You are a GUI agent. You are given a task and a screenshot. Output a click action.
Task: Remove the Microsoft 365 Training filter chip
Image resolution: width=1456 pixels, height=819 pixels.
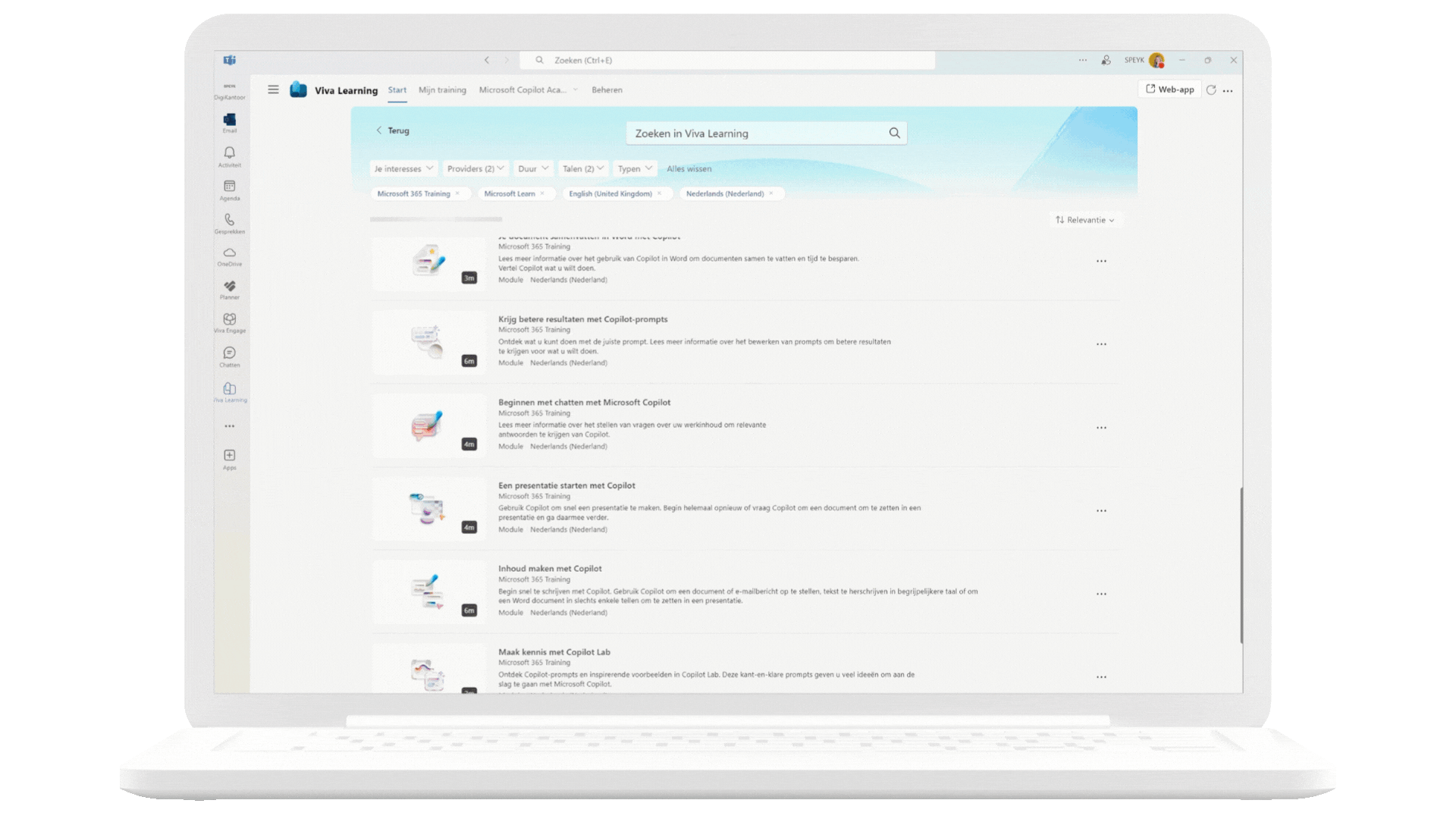pyautogui.click(x=457, y=194)
